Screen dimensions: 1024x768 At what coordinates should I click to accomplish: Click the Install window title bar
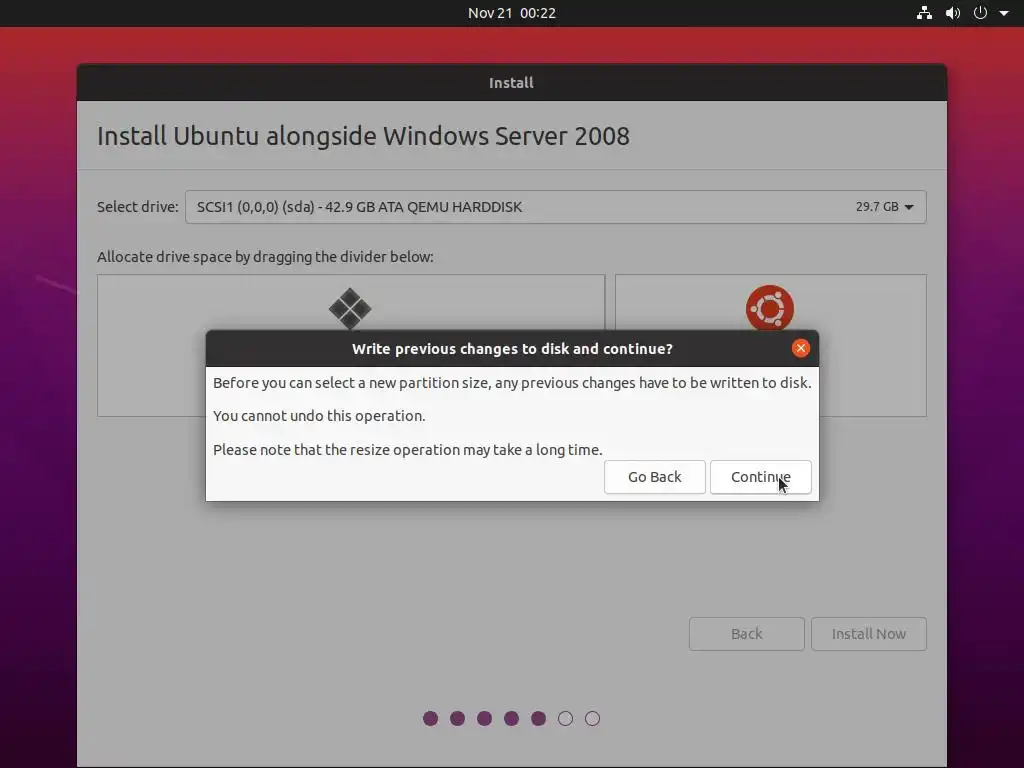[x=511, y=83]
